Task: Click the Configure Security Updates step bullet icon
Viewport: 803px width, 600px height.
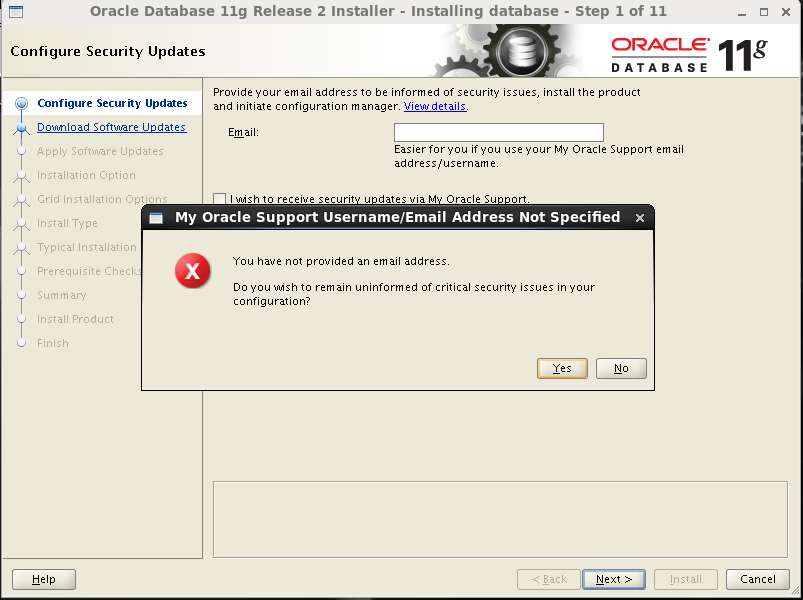Action: [21, 104]
